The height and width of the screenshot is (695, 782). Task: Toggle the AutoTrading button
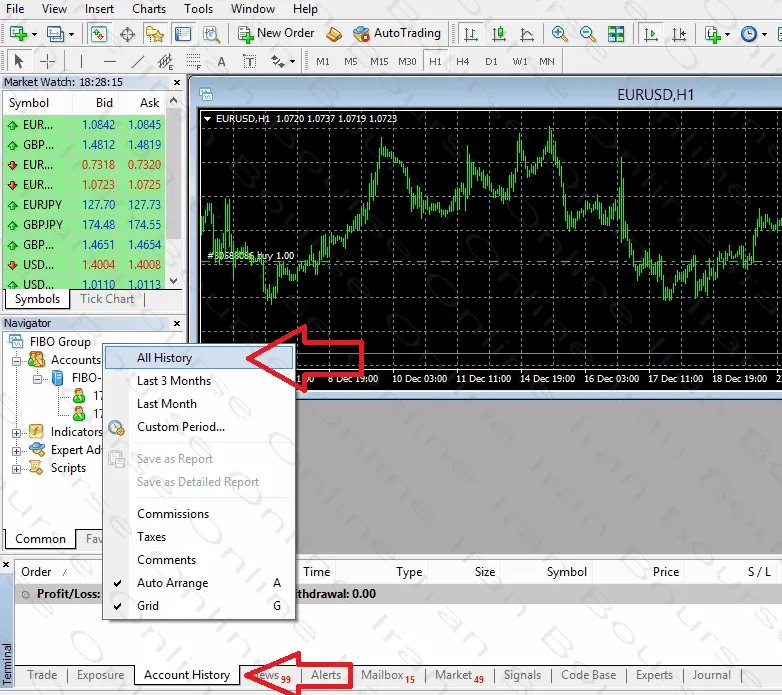[x=397, y=33]
